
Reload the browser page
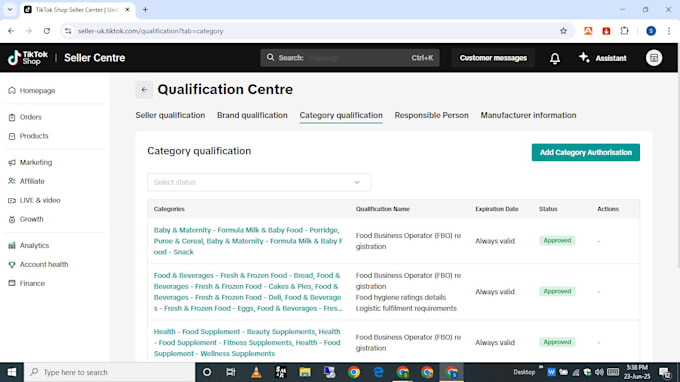click(47, 31)
